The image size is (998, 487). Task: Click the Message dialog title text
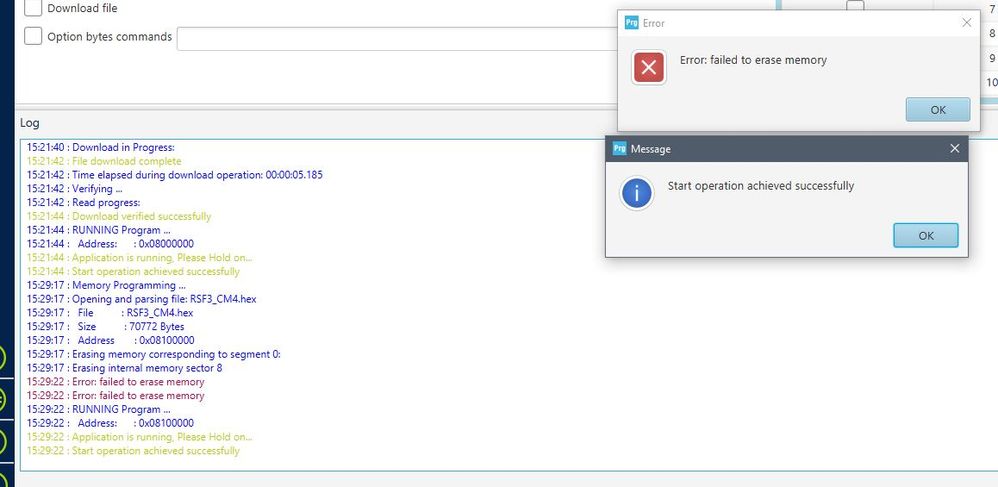(x=650, y=149)
